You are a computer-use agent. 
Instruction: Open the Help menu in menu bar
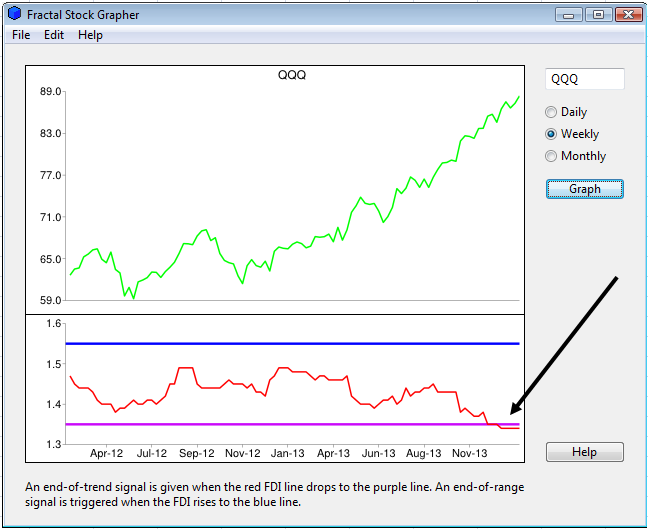click(90, 35)
